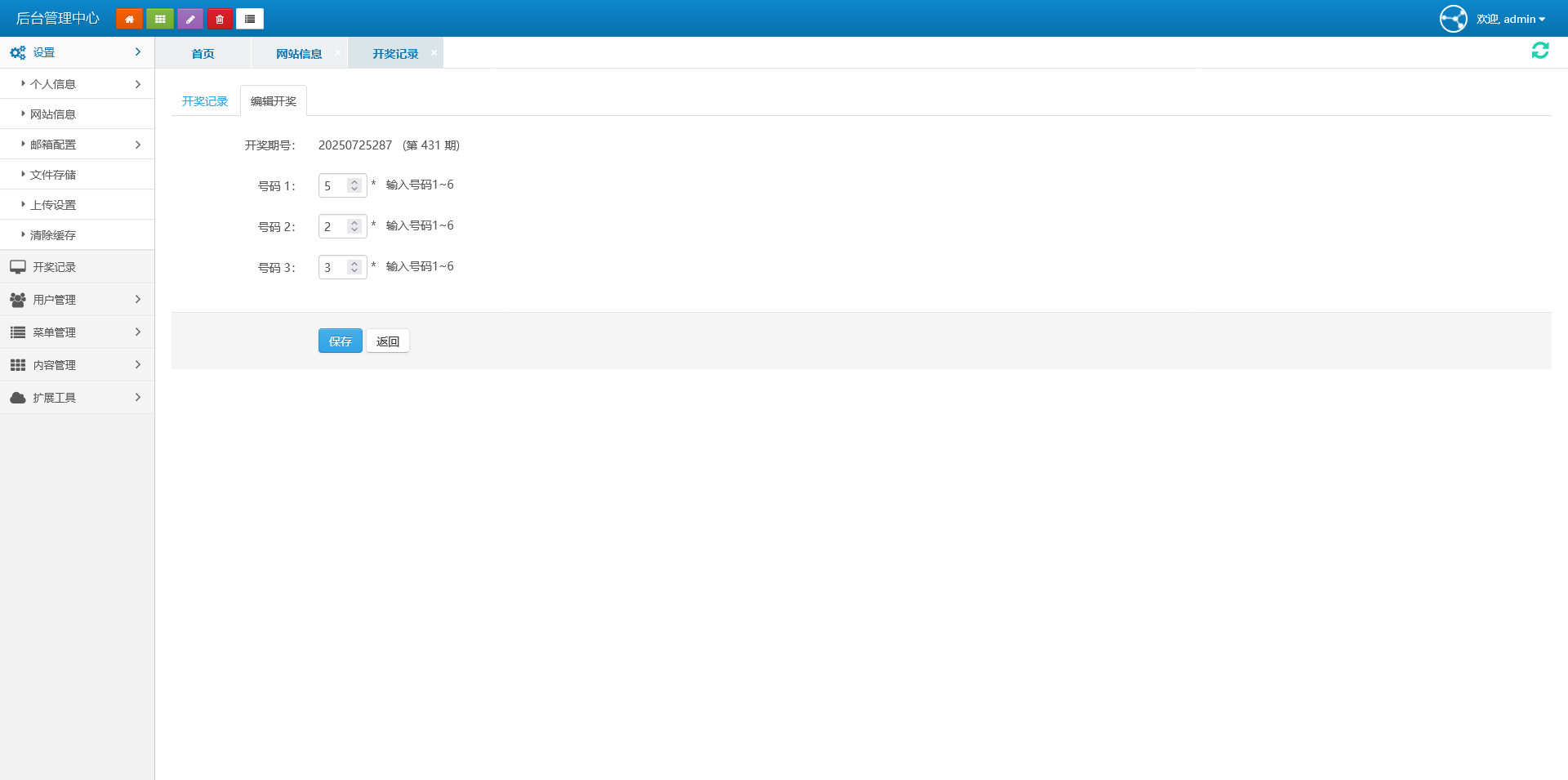Close the 开奖记录 page tab
The height and width of the screenshot is (780, 1568).
(434, 52)
